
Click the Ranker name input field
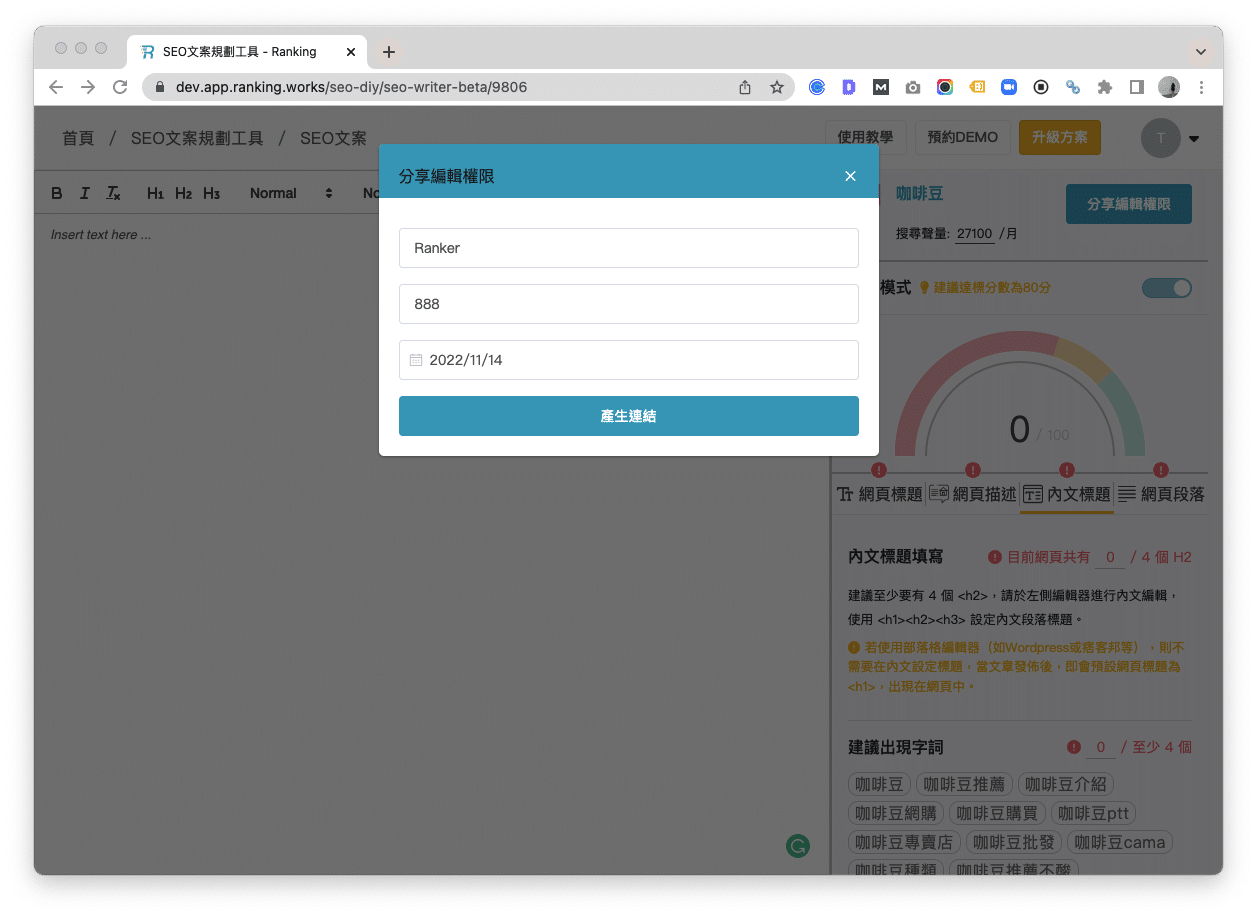pyautogui.click(x=628, y=248)
